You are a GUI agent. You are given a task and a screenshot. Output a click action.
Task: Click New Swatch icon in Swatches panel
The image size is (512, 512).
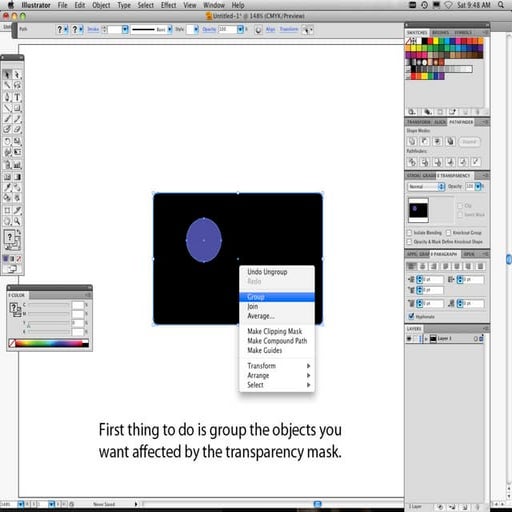point(465,112)
